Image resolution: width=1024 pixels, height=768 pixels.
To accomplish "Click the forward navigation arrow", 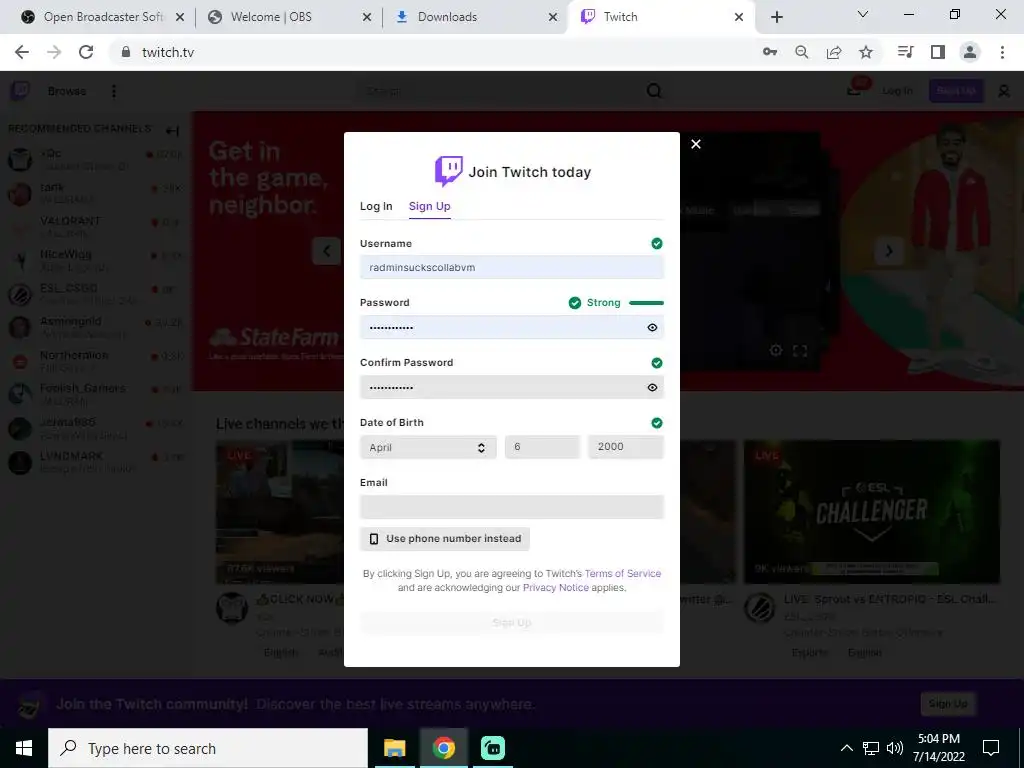I will pyautogui.click(x=54, y=52).
